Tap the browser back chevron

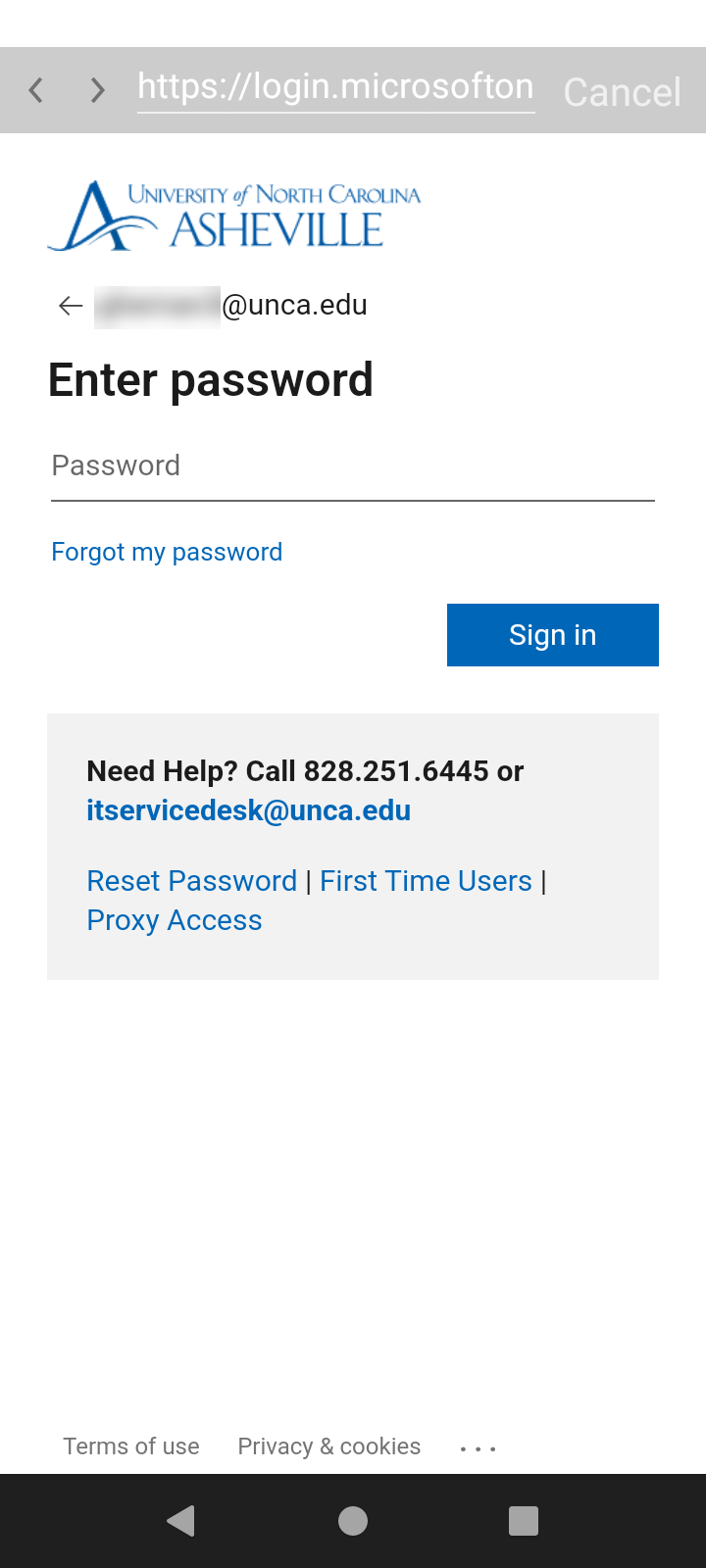click(x=36, y=91)
